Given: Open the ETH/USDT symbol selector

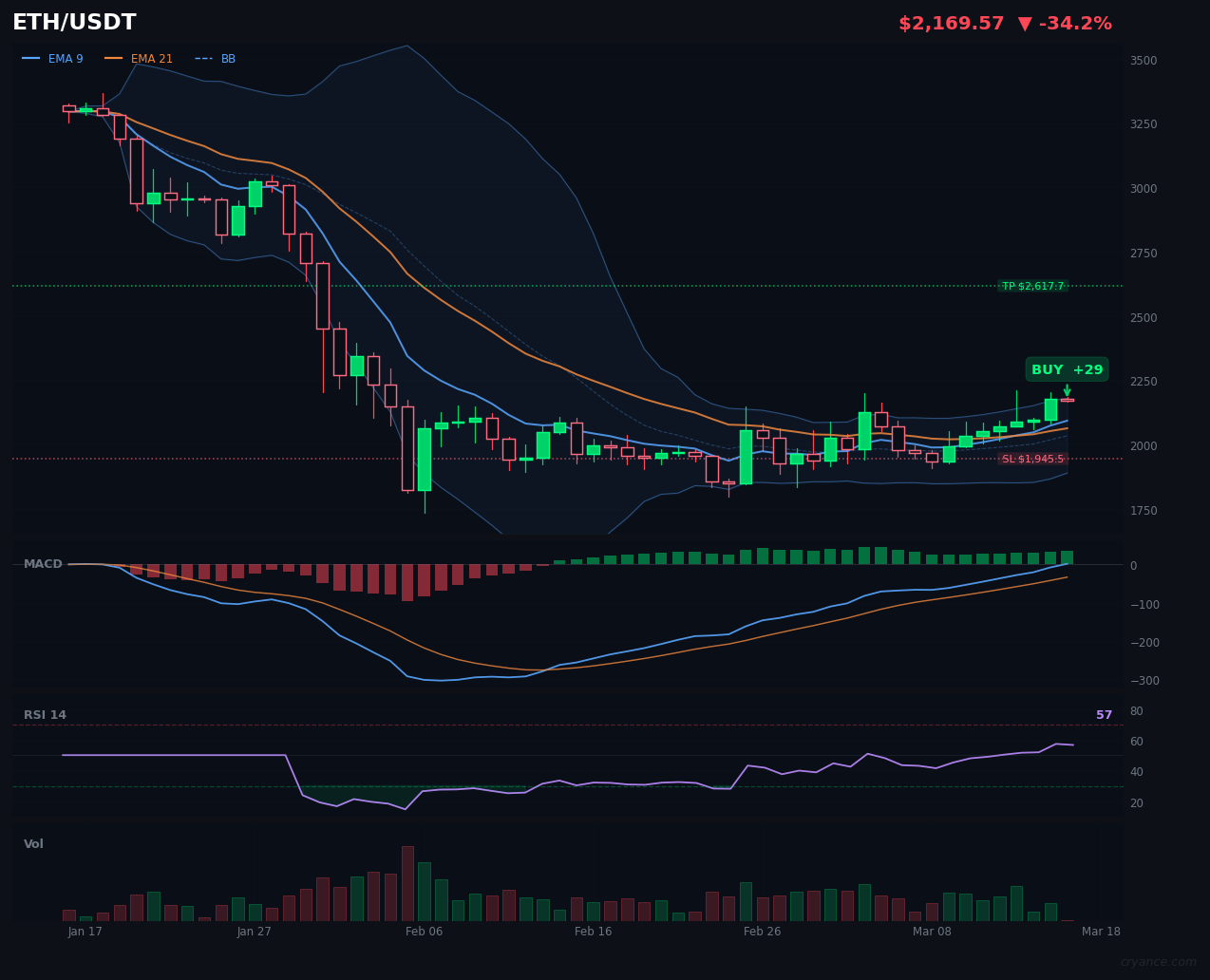Looking at the screenshot, I should click(73, 21).
